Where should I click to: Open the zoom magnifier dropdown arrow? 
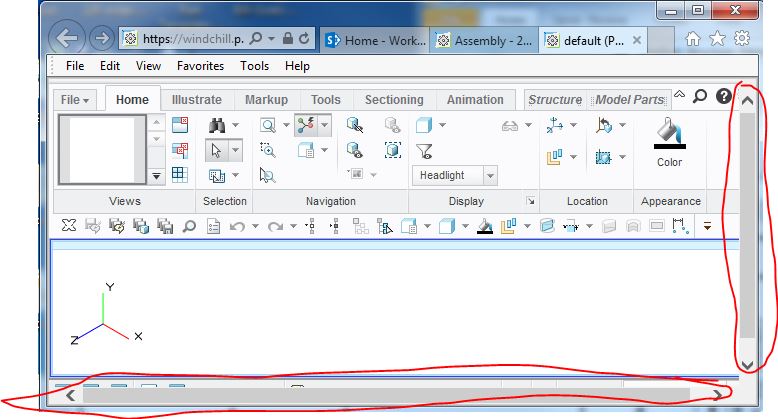coord(286,125)
